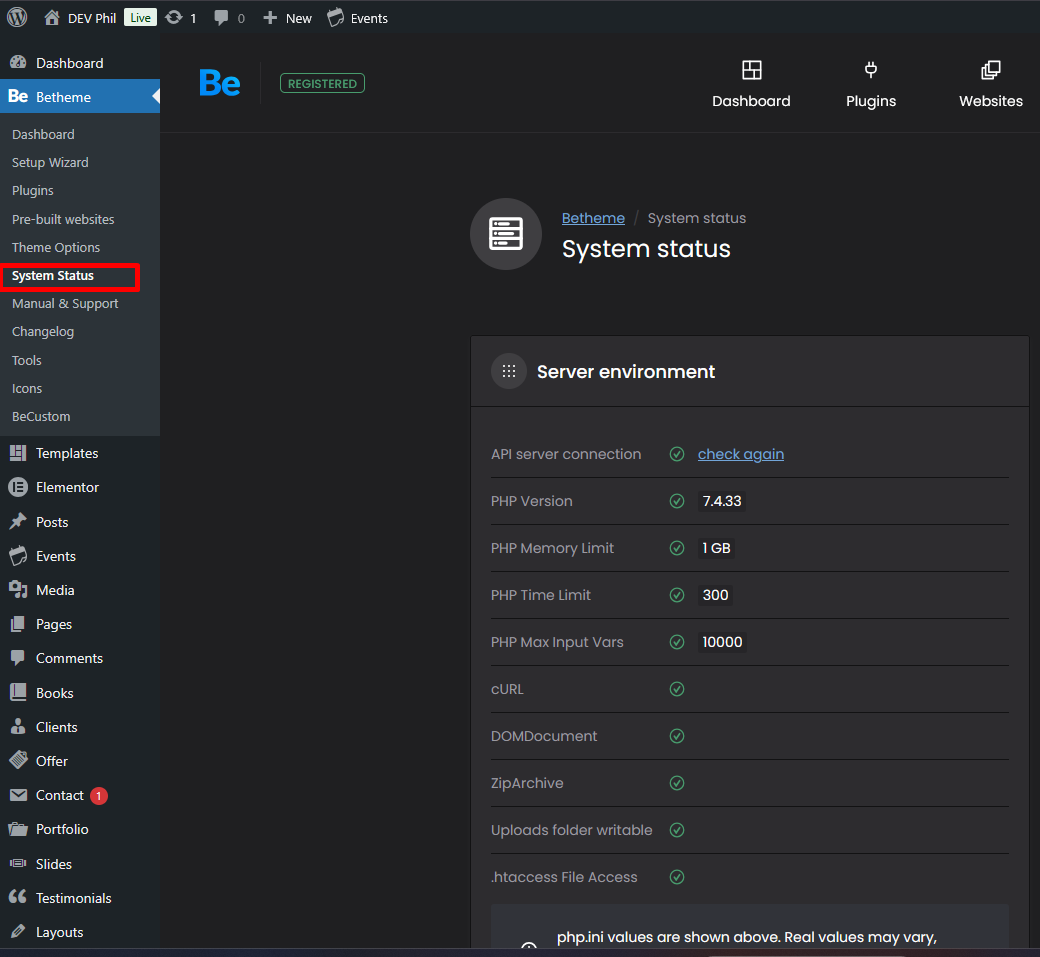Open the DEV Phil home icon
The height and width of the screenshot is (957, 1040).
click(x=52, y=18)
